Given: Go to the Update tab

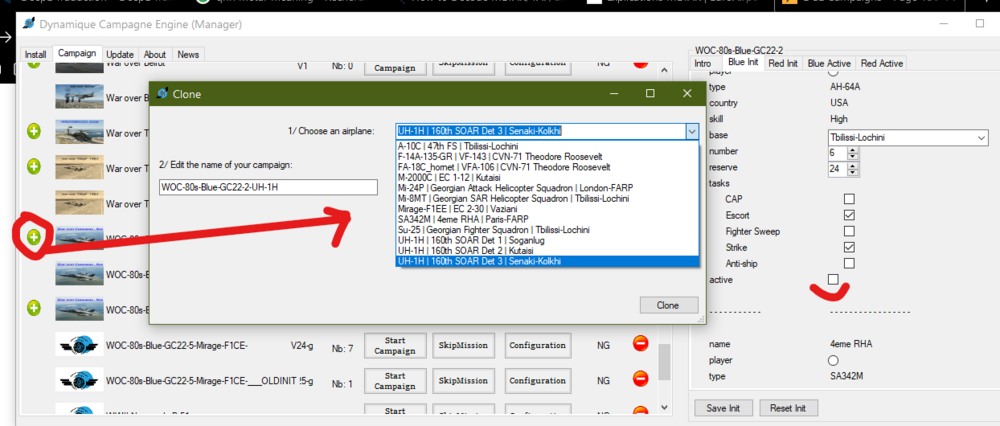Looking at the screenshot, I should 120,55.
